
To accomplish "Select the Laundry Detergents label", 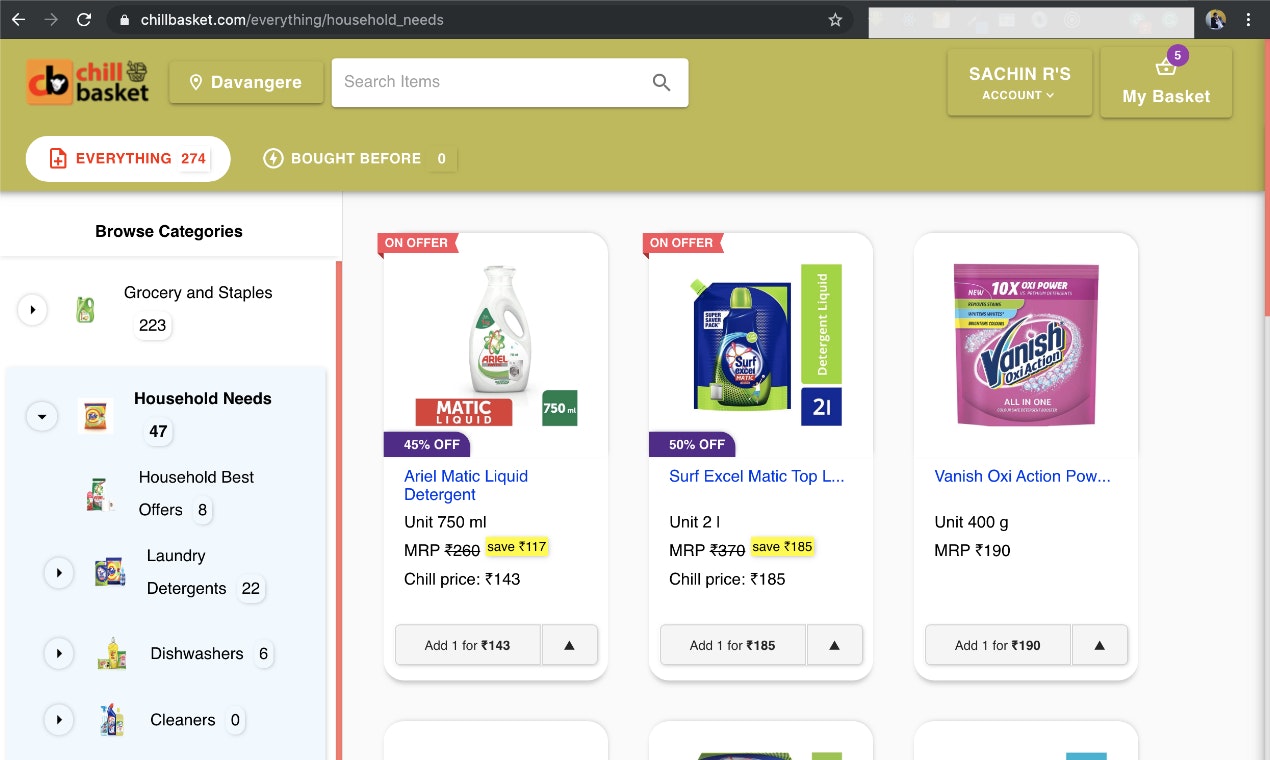I will pos(187,572).
